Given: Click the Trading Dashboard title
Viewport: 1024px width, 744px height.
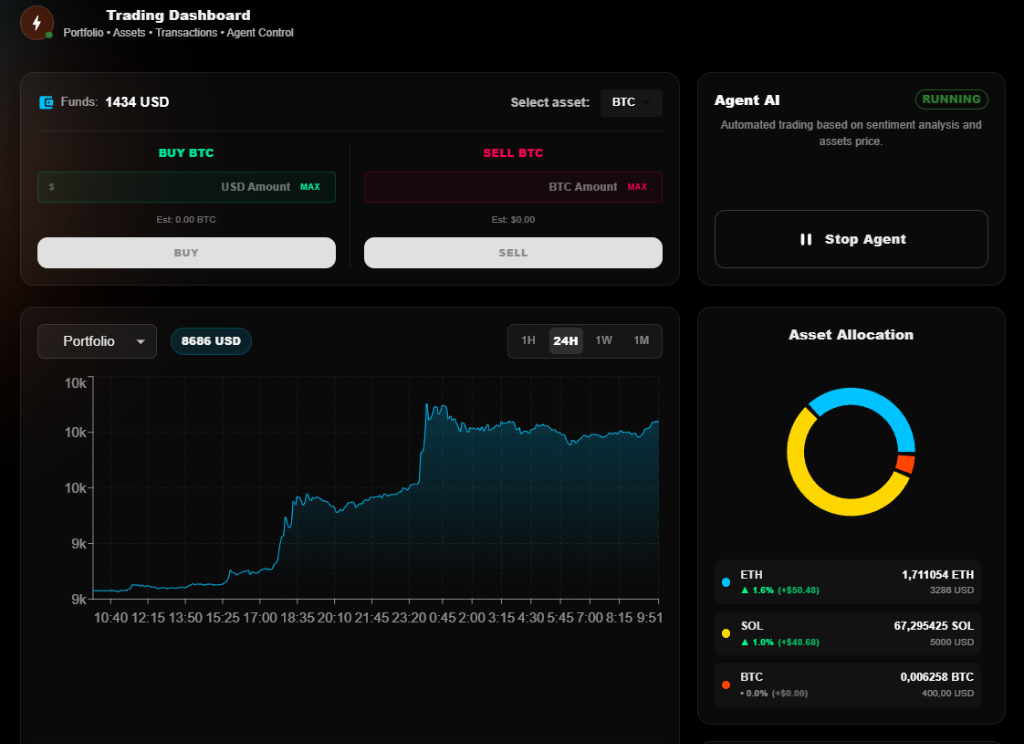Looking at the screenshot, I should [x=178, y=15].
